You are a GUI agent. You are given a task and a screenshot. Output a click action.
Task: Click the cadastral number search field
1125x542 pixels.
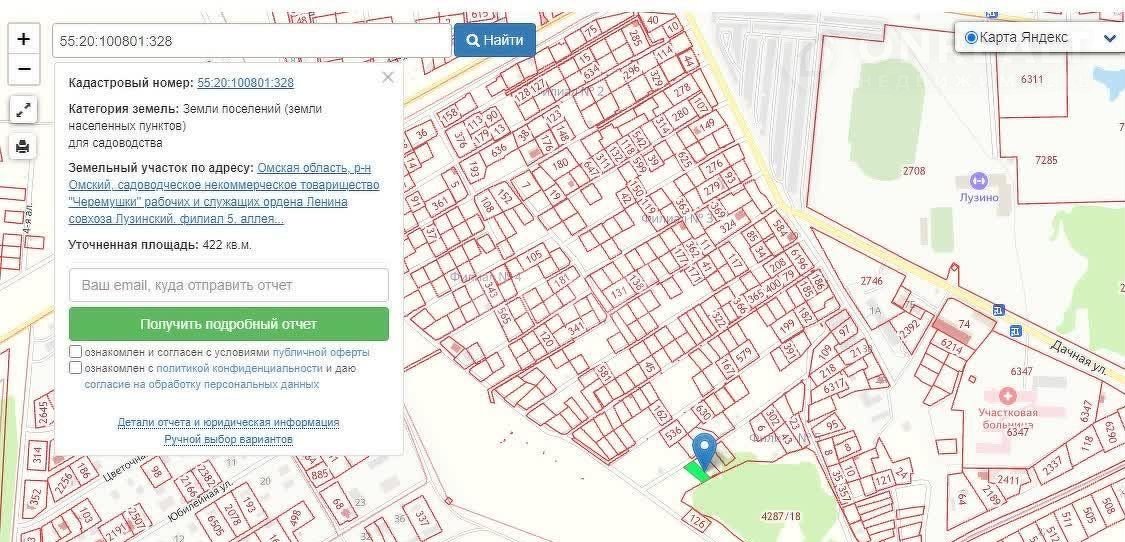click(250, 41)
